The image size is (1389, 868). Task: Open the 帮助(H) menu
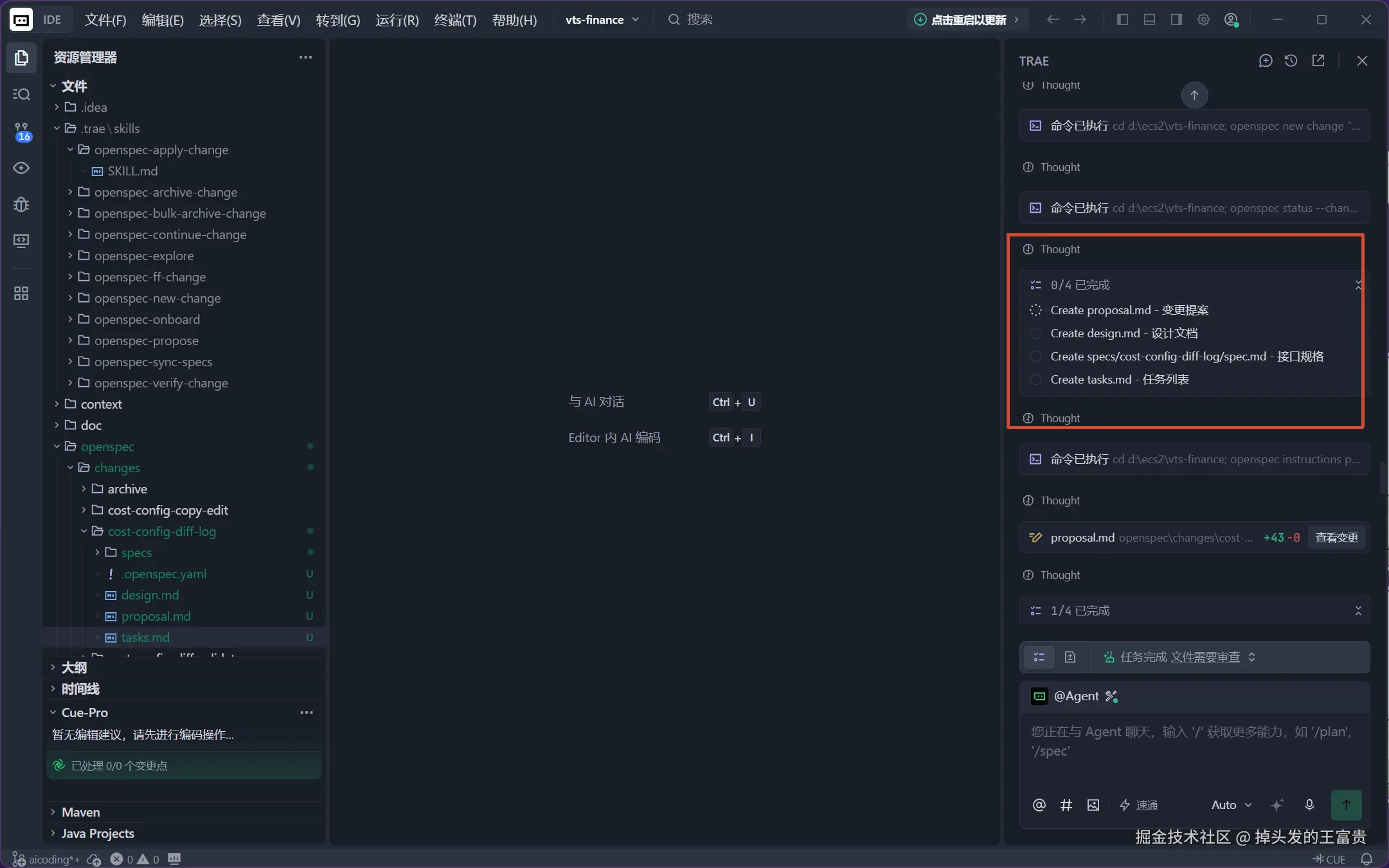514,20
